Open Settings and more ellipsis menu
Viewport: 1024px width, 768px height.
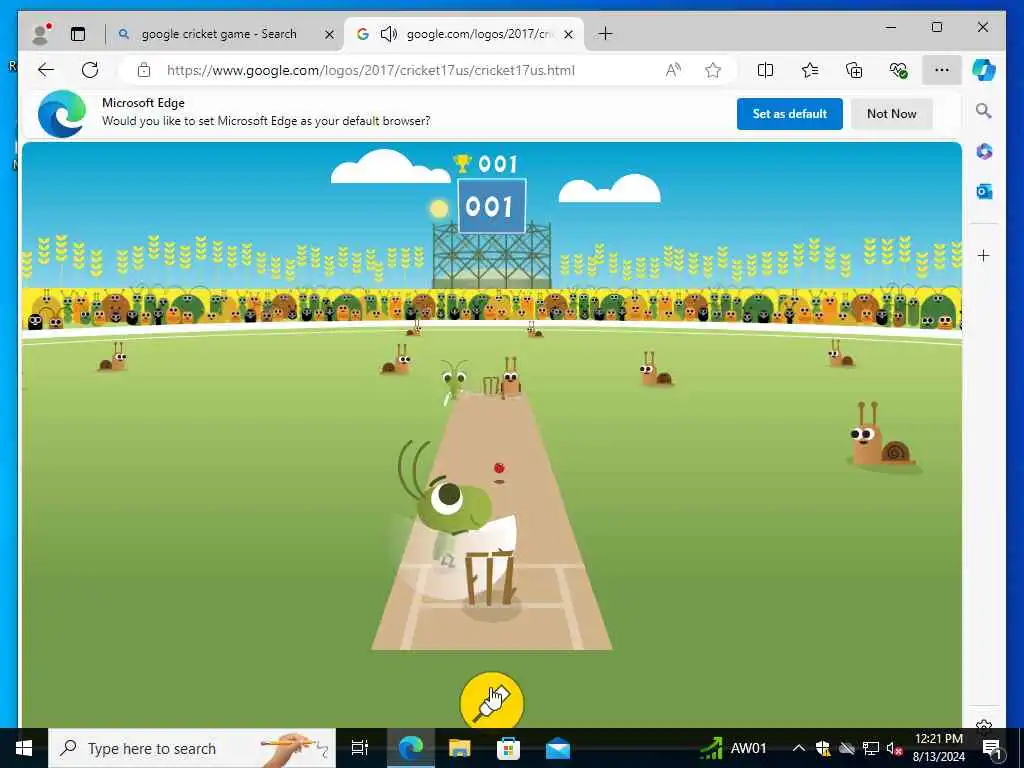click(941, 70)
